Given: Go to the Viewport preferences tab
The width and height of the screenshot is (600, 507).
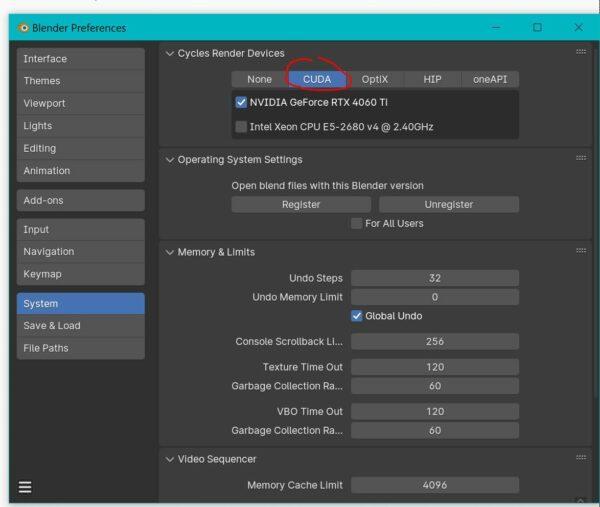Looking at the screenshot, I should [x=81, y=103].
